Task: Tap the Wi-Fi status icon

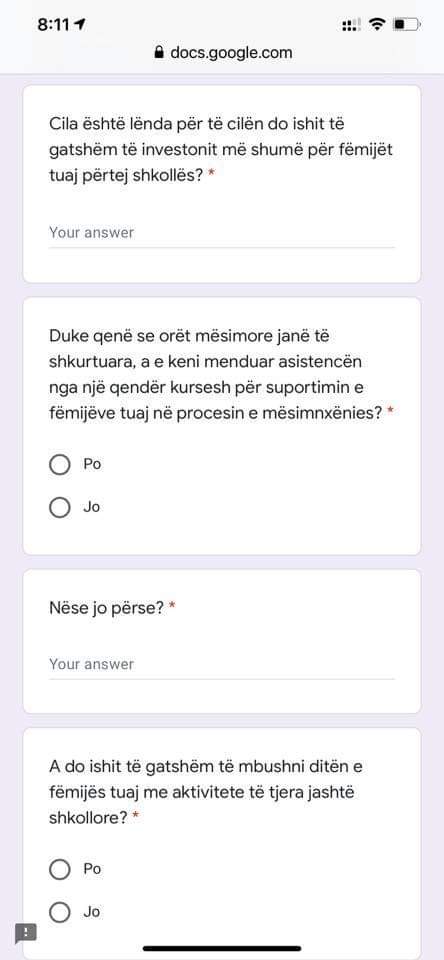Action: (378, 24)
